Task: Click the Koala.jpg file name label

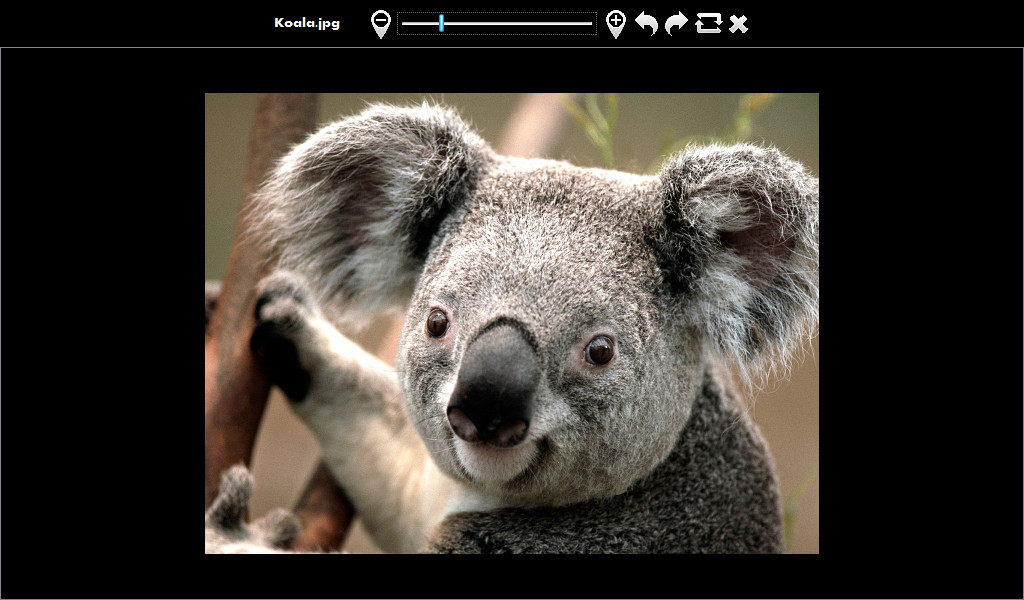Action: [x=307, y=23]
